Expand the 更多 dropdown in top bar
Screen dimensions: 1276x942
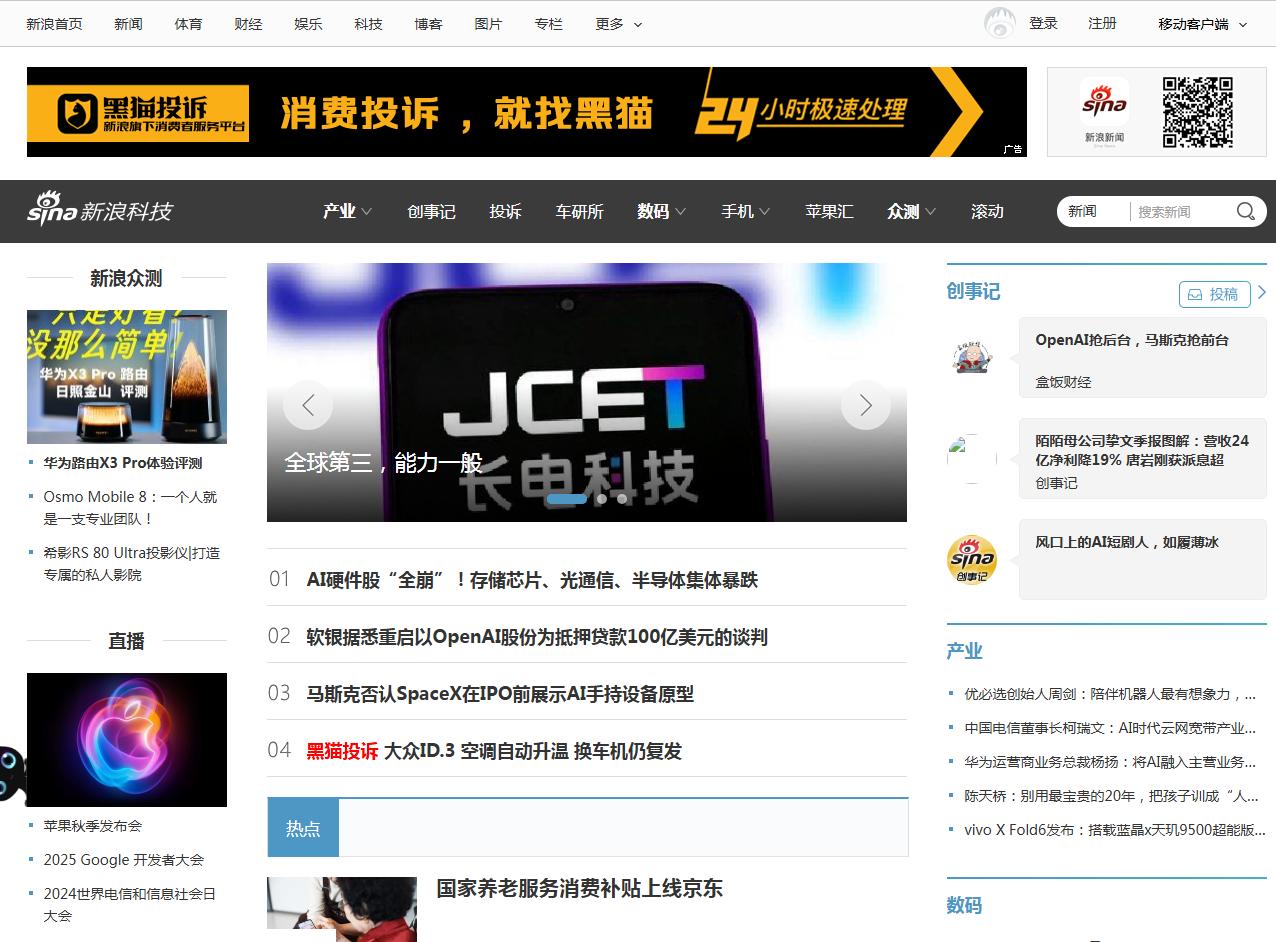[619, 24]
